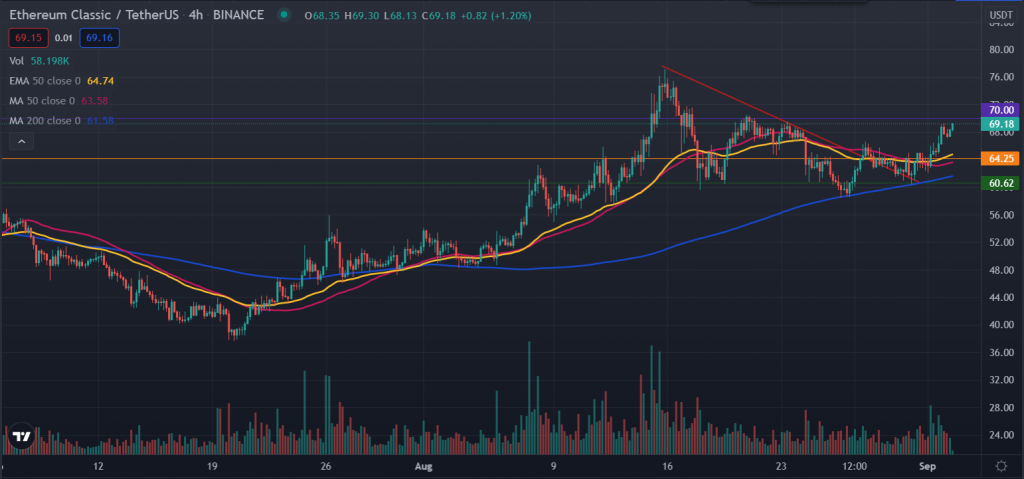
Task: Click the 70.00 purple price label
Action: (1000, 110)
